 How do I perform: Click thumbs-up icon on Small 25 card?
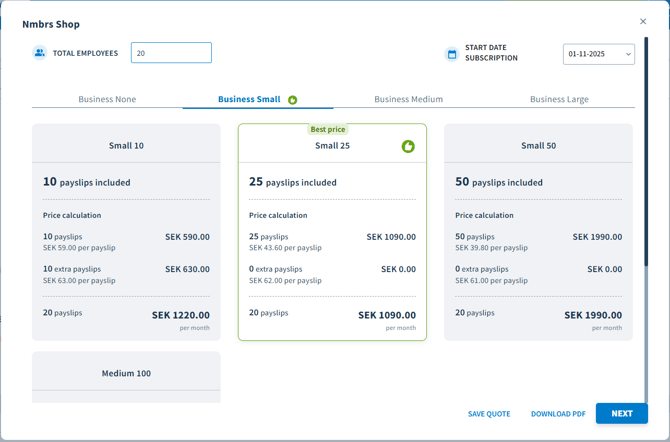coord(408,146)
